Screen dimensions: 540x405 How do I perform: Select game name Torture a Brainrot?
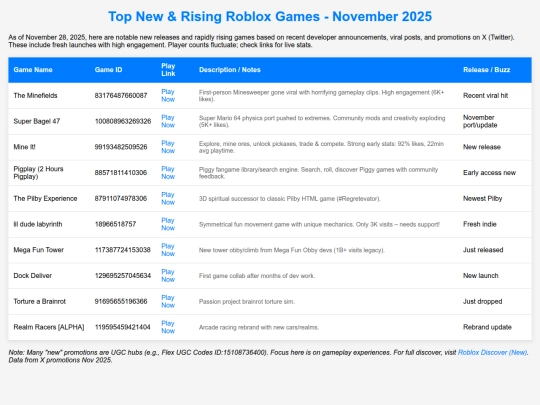[x=39, y=301]
